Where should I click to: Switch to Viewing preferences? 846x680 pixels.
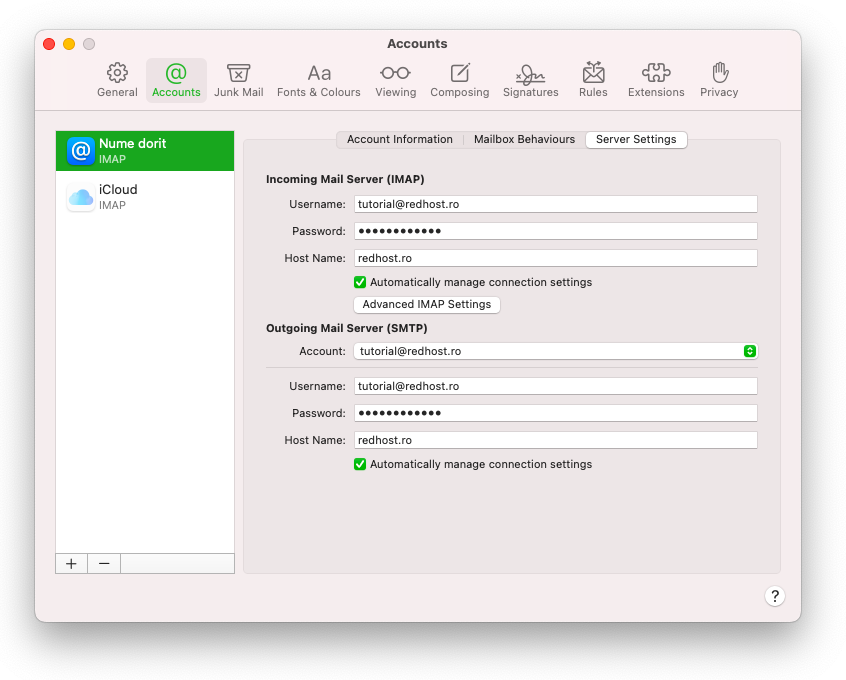(x=395, y=80)
